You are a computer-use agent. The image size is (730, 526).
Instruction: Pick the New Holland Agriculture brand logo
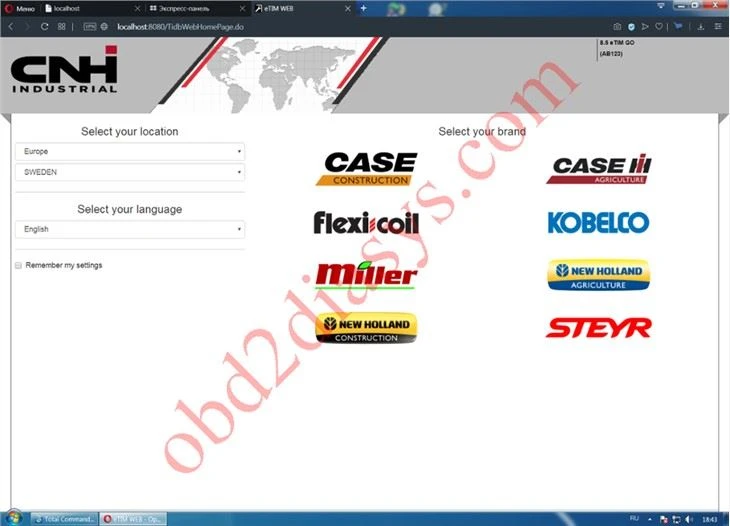(598, 275)
